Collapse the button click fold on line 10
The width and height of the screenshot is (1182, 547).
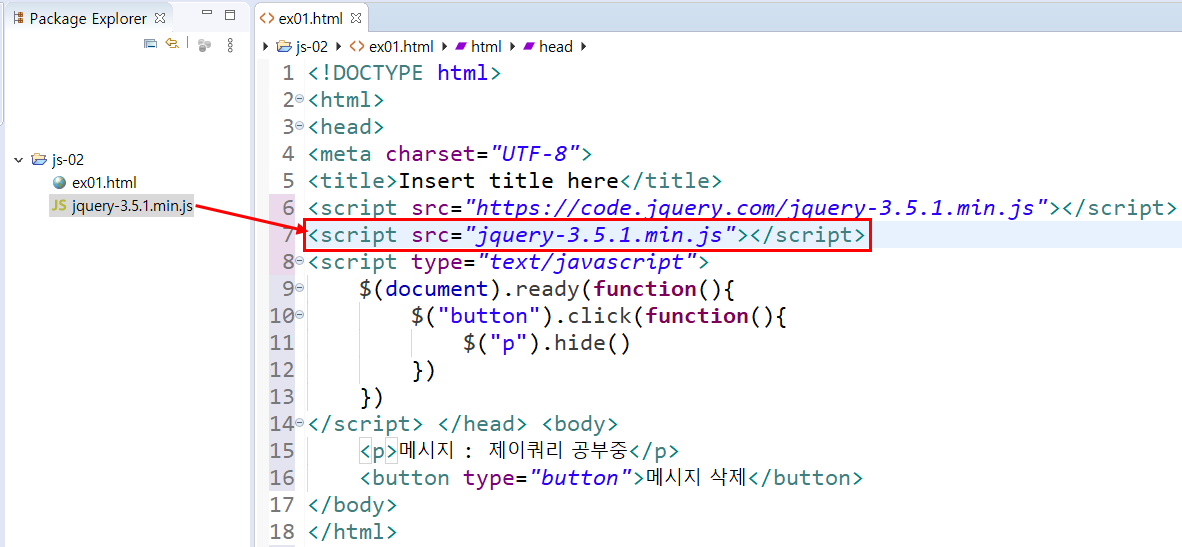(299, 314)
